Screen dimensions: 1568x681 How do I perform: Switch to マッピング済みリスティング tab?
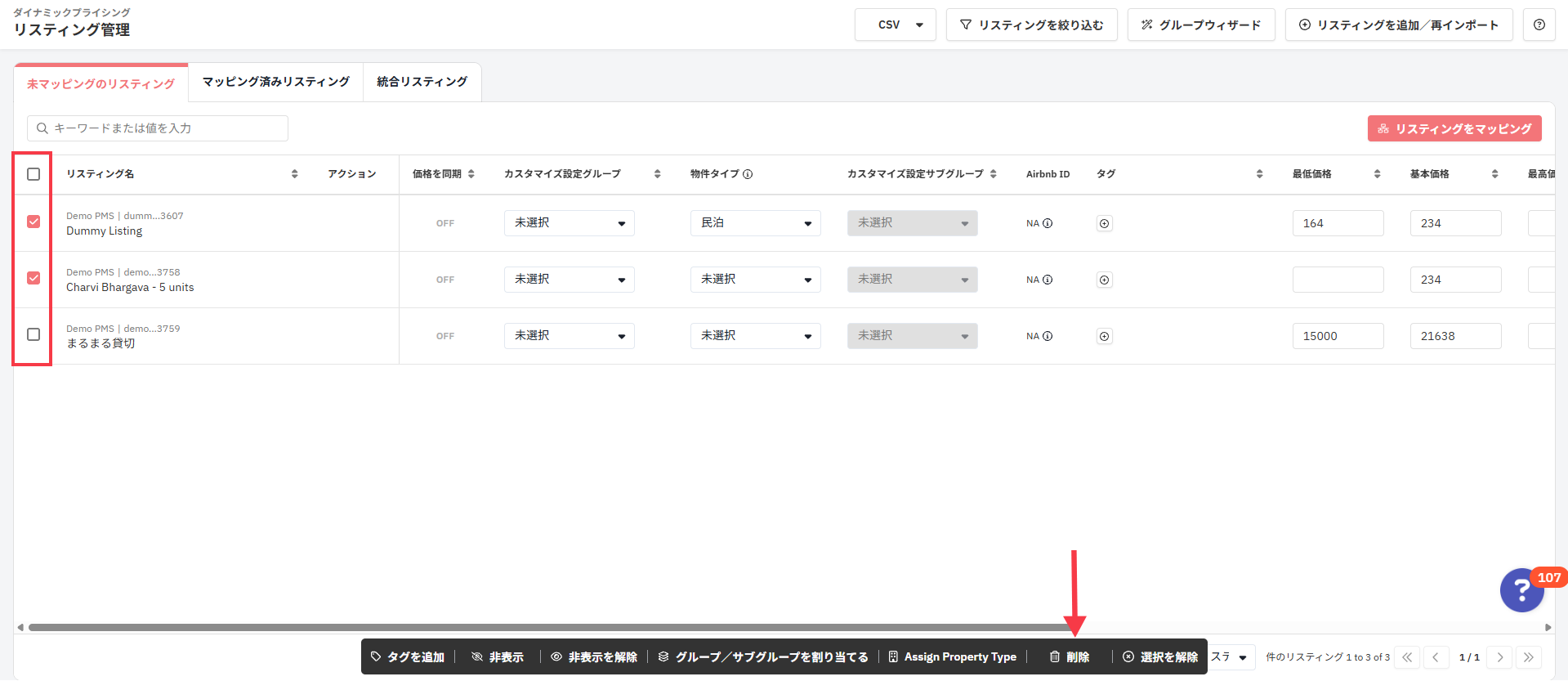(276, 82)
